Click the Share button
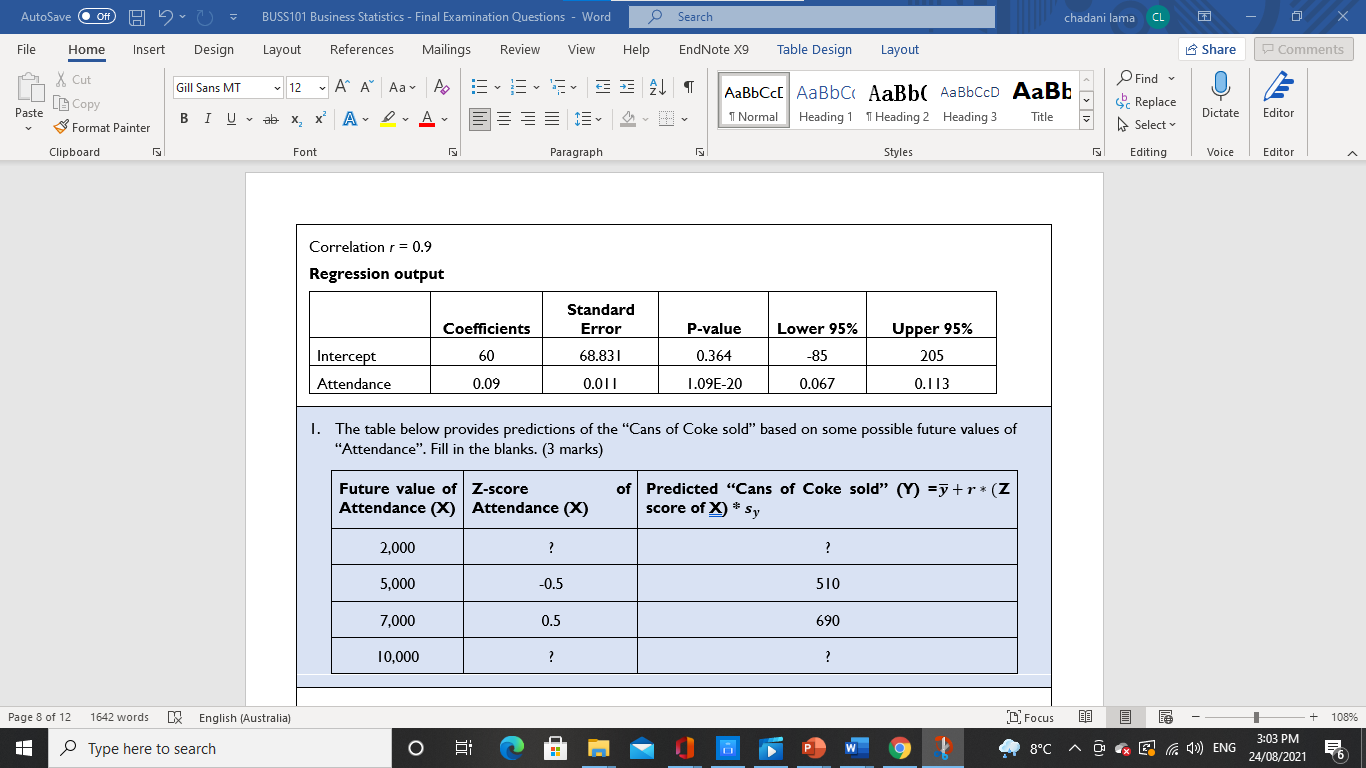Screen dimensions: 1366x768 point(1210,49)
